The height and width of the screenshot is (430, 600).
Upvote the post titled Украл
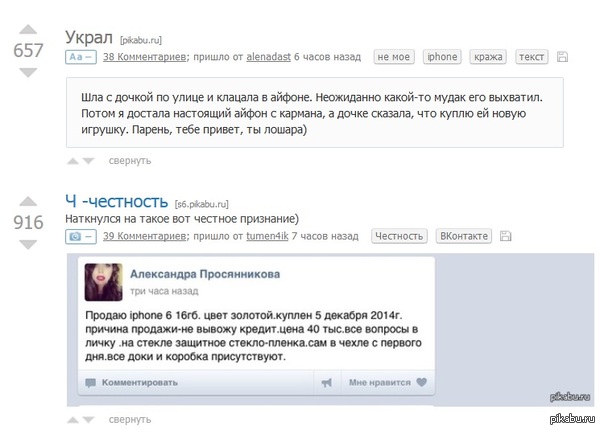[x=28, y=29]
